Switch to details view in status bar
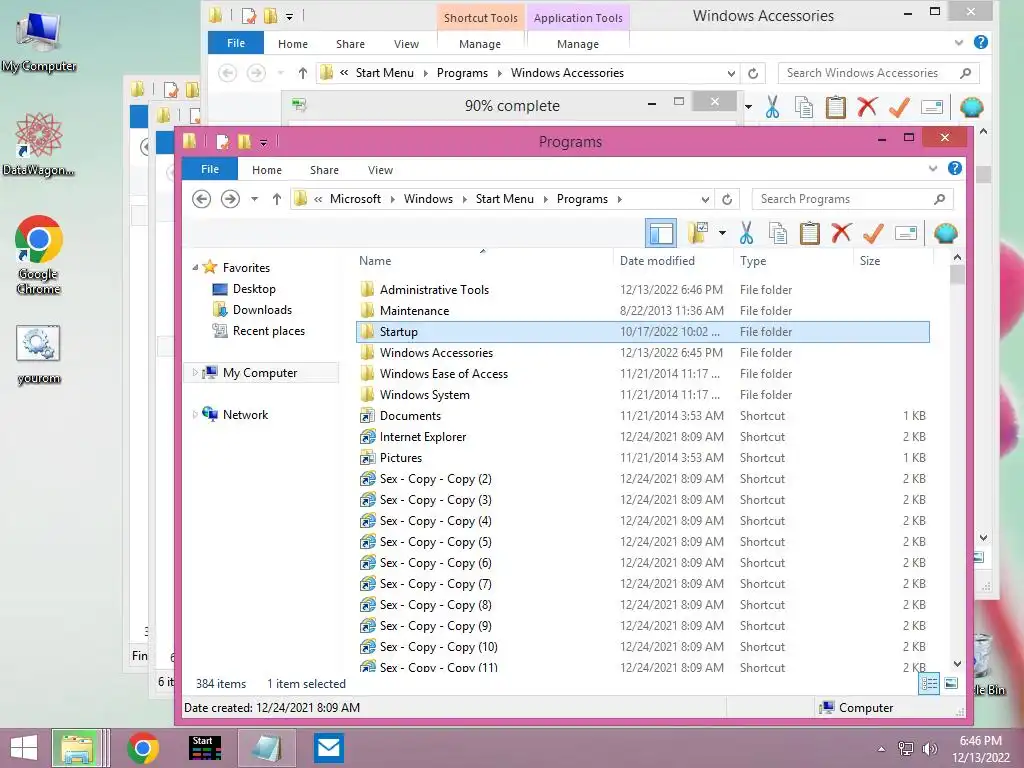 (x=929, y=684)
